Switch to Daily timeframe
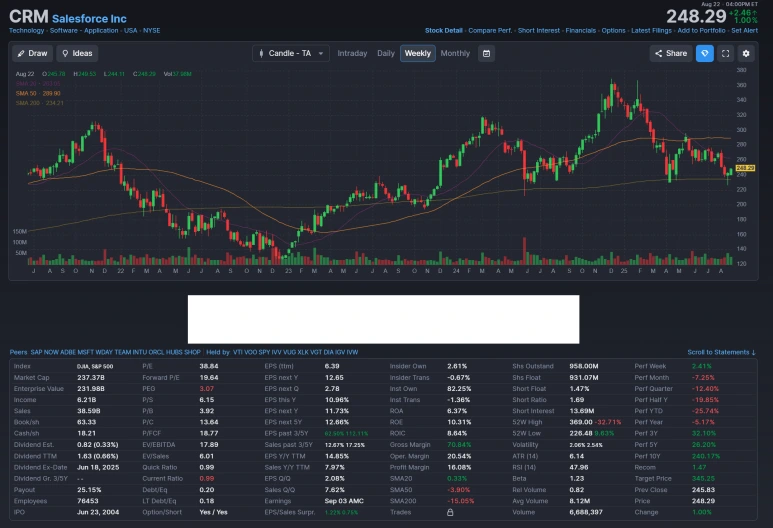This screenshot has height=528, width=773. coord(386,53)
